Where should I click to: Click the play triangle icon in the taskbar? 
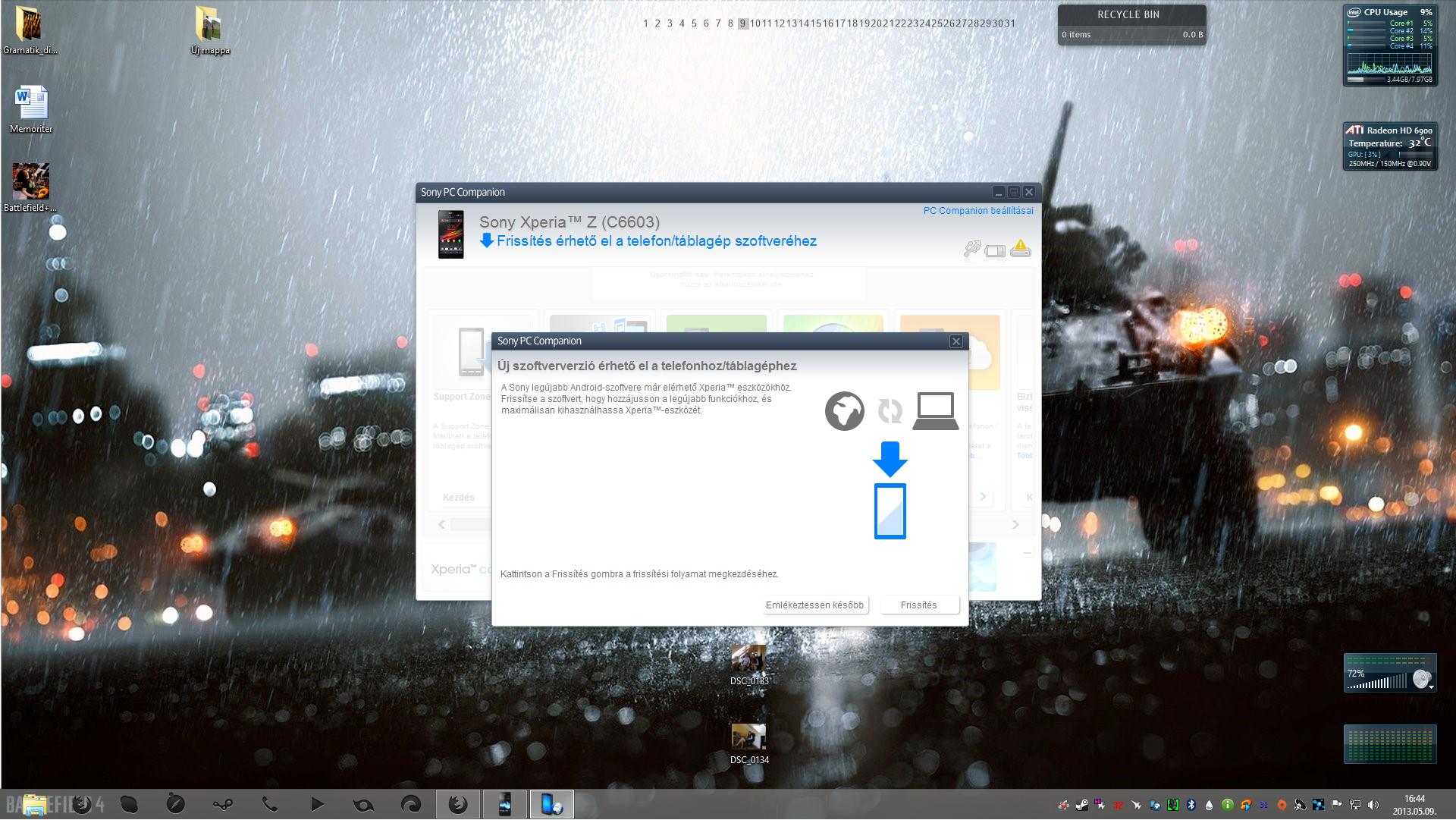point(317,804)
